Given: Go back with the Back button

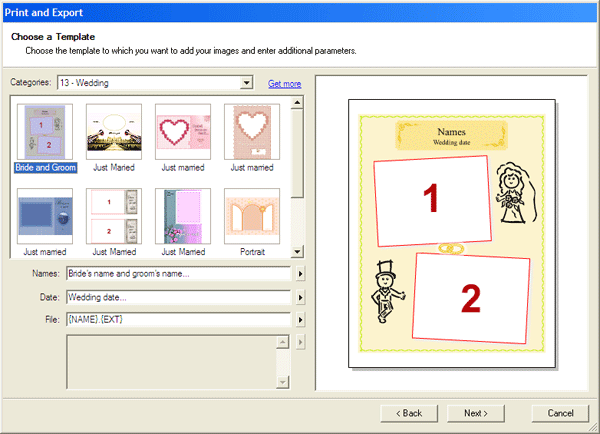Looking at the screenshot, I should pyautogui.click(x=409, y=413).
